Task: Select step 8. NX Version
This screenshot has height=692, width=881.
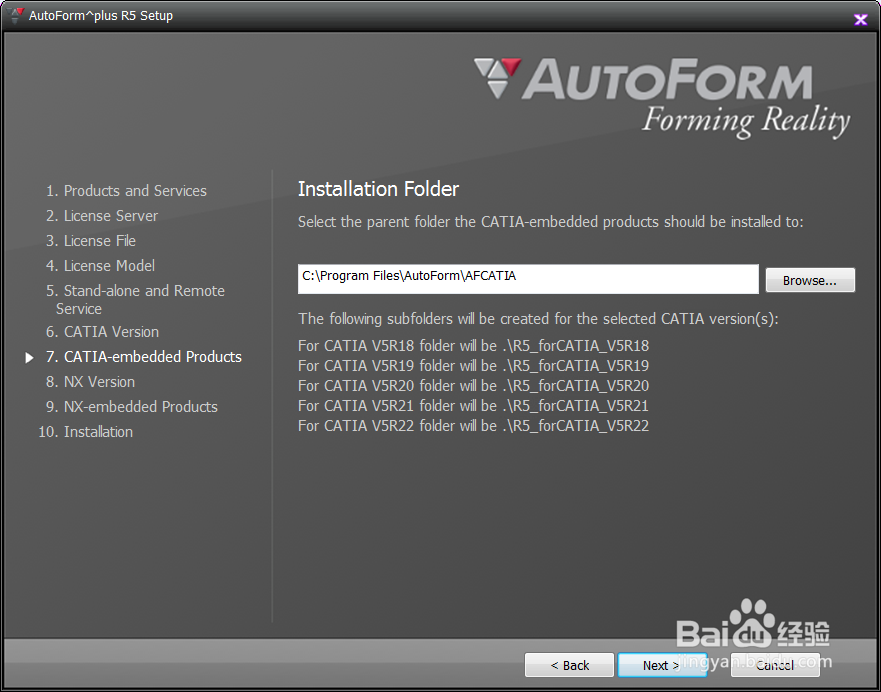Action: (x=90, y=381)
